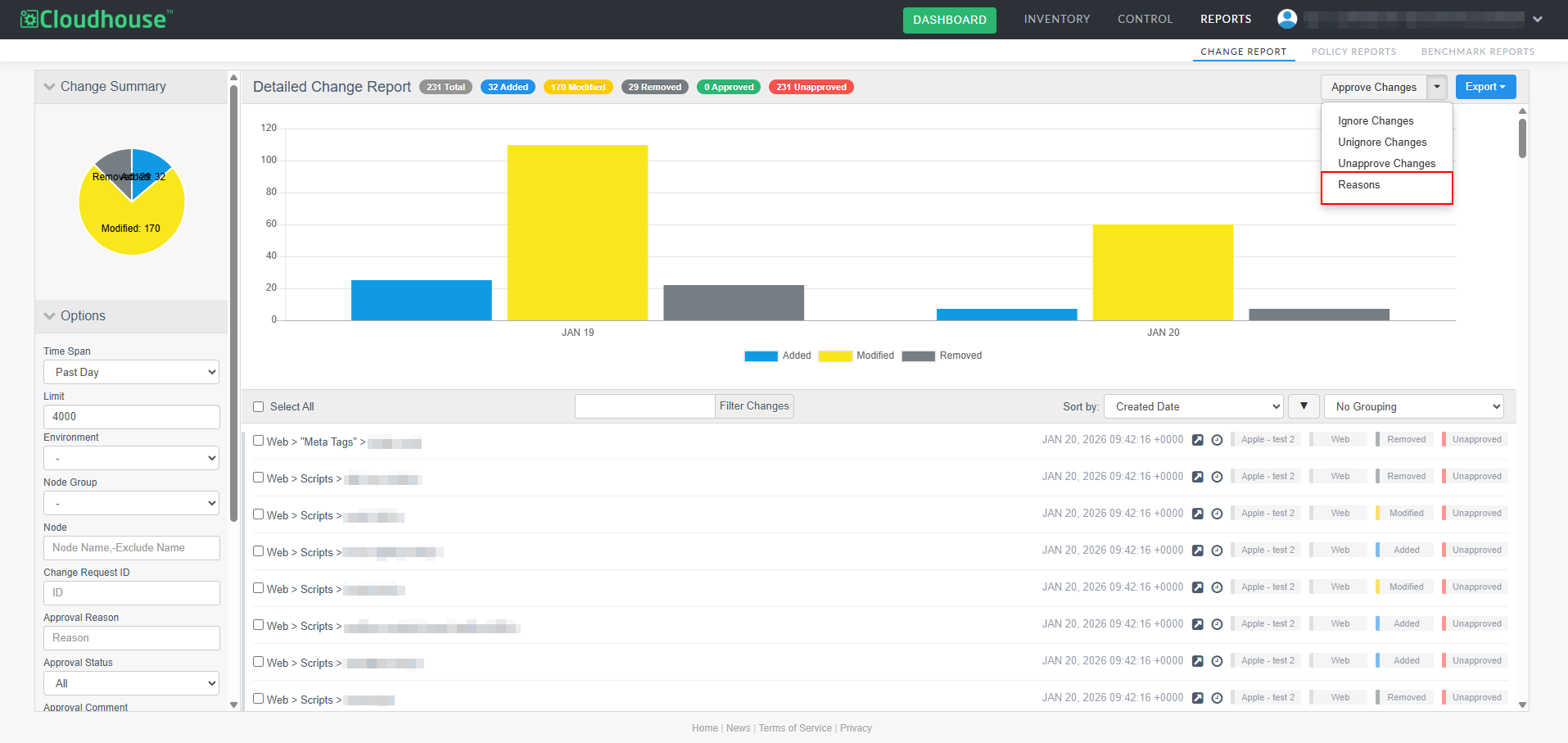This screenshot has width=1568, height=743.
Task: Click the yellow Modified legend swatch
Action: click(x=835, y=356)
